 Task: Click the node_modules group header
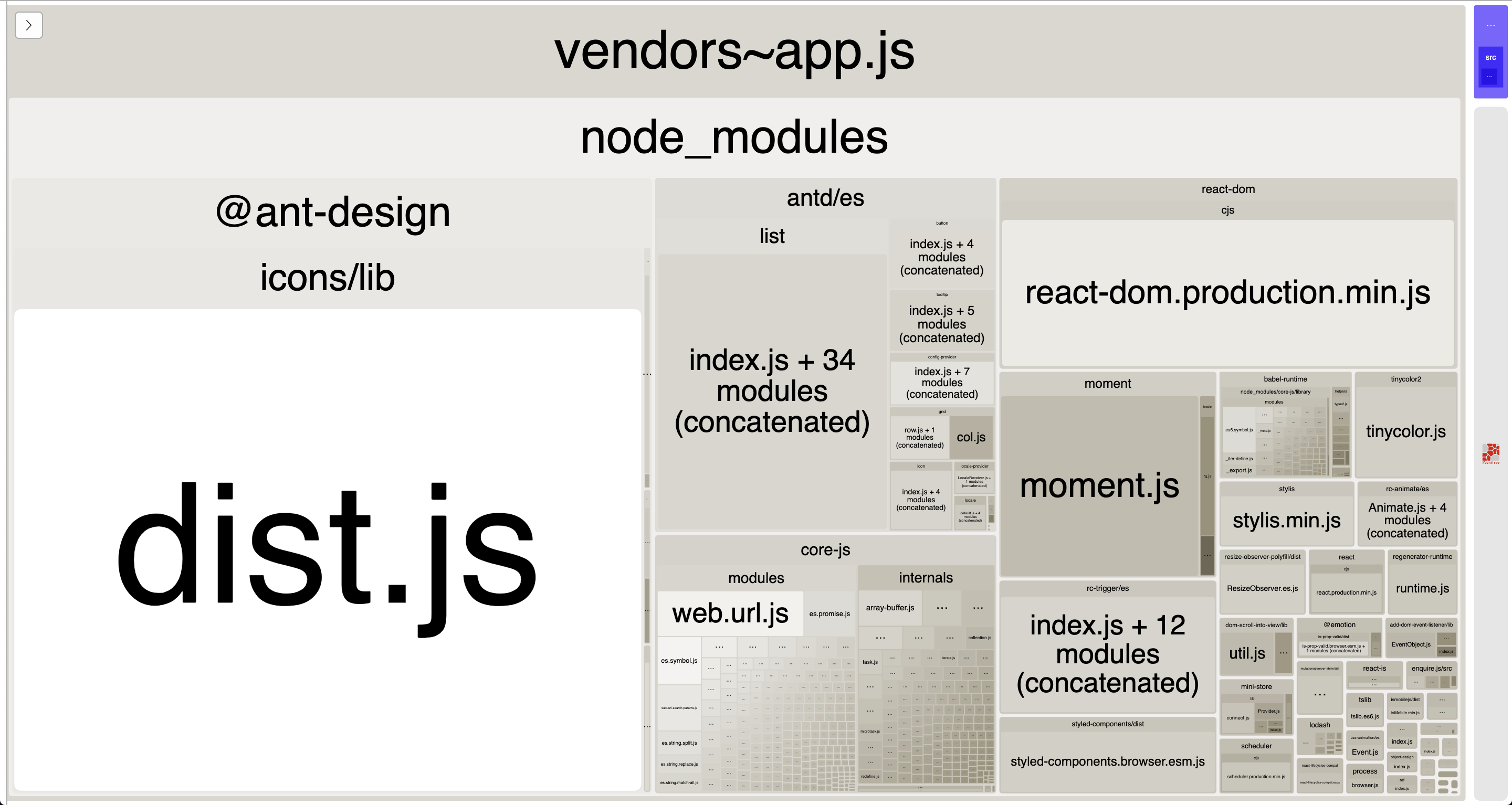(x=734, y=138)
